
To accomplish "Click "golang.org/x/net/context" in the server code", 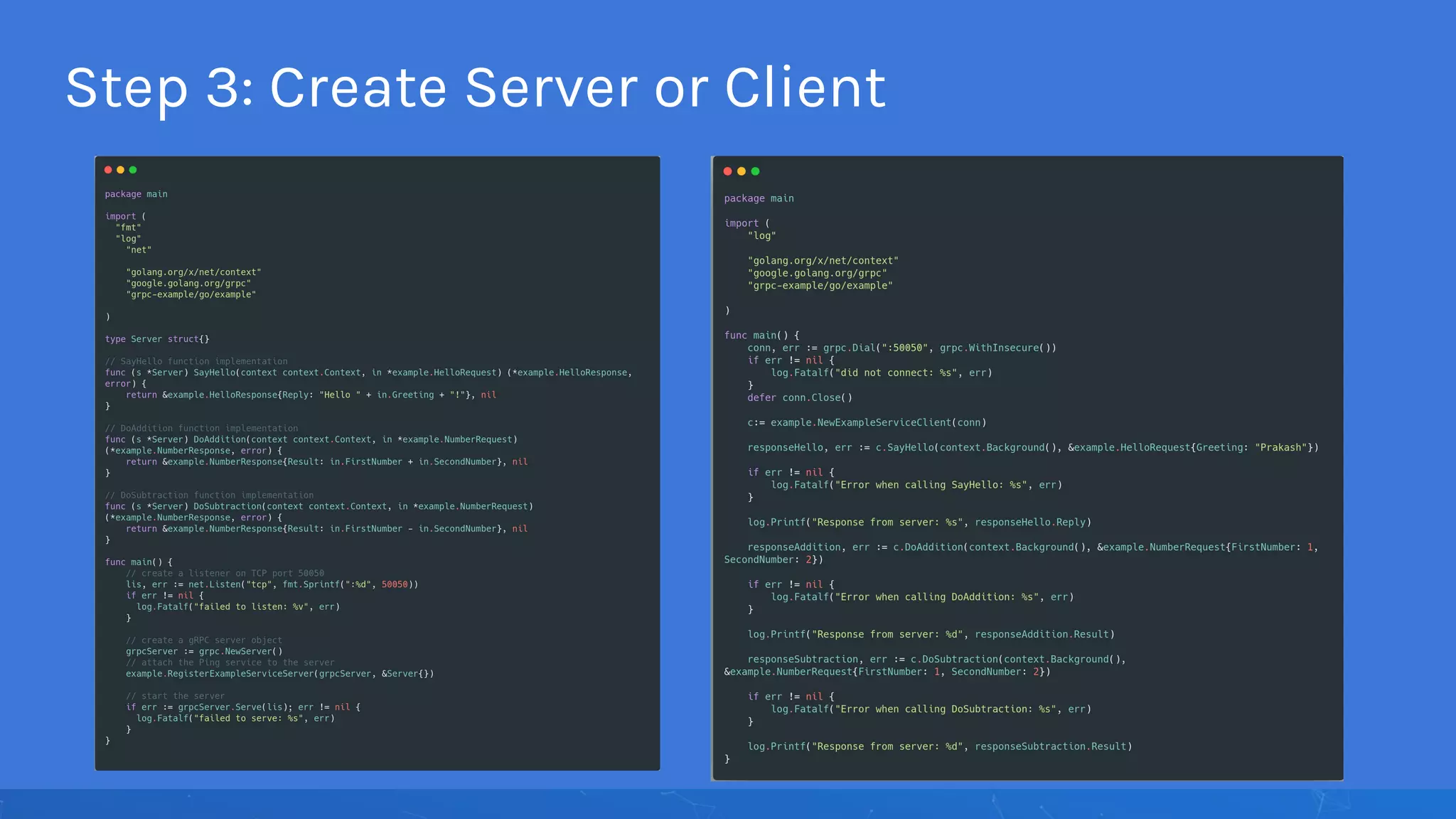I will [193, 272].
